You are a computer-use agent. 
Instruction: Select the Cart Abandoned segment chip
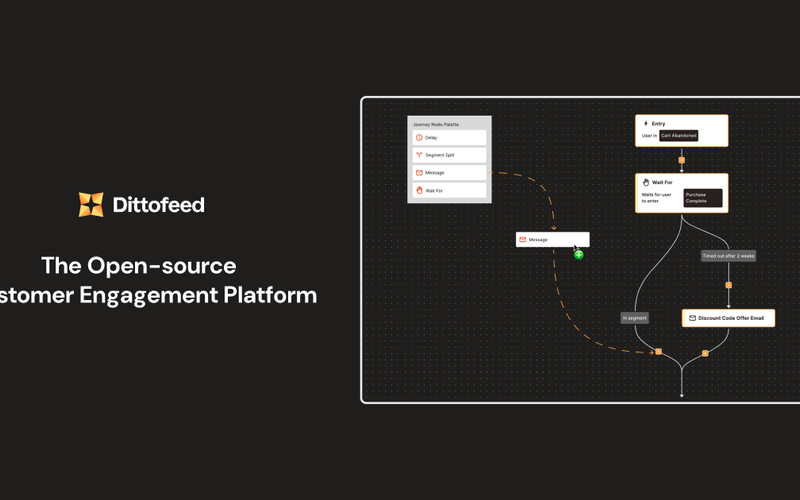(679, 136)
